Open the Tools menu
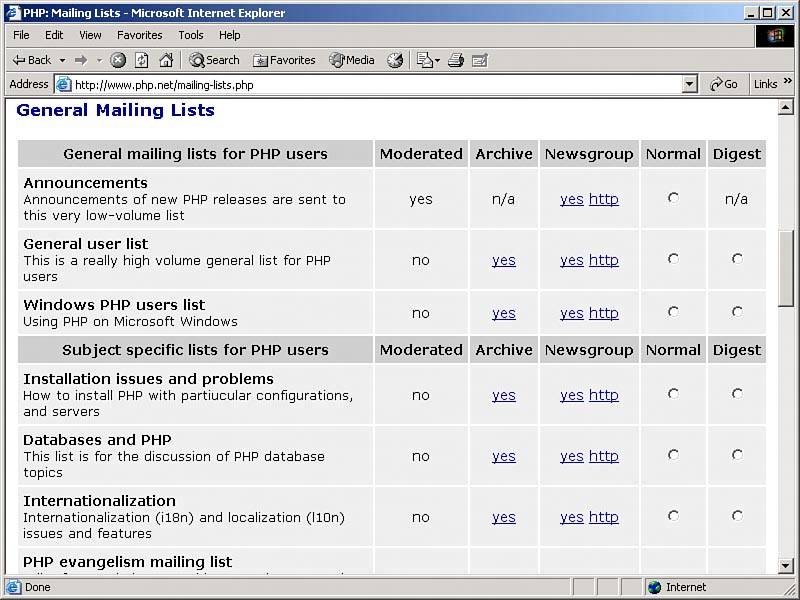The width and height of the screenshot is (800, 600). 190,35
